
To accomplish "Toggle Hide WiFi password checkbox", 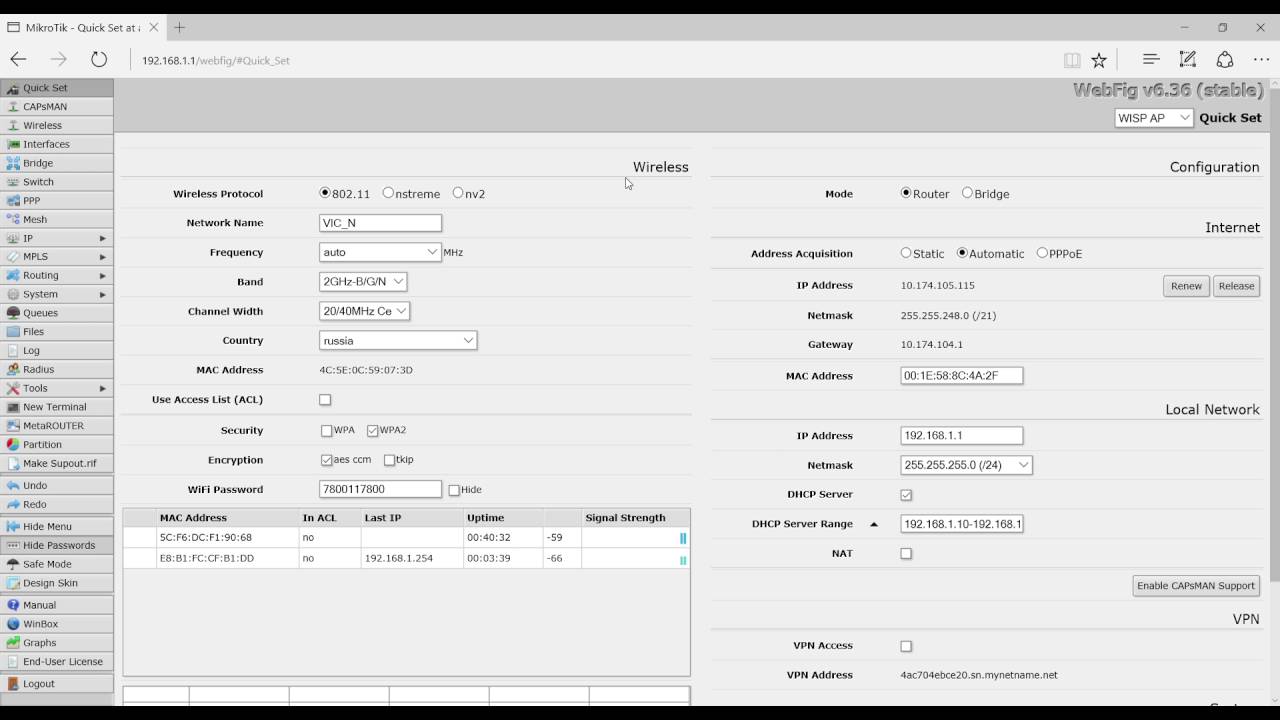I will pos(454,490).
